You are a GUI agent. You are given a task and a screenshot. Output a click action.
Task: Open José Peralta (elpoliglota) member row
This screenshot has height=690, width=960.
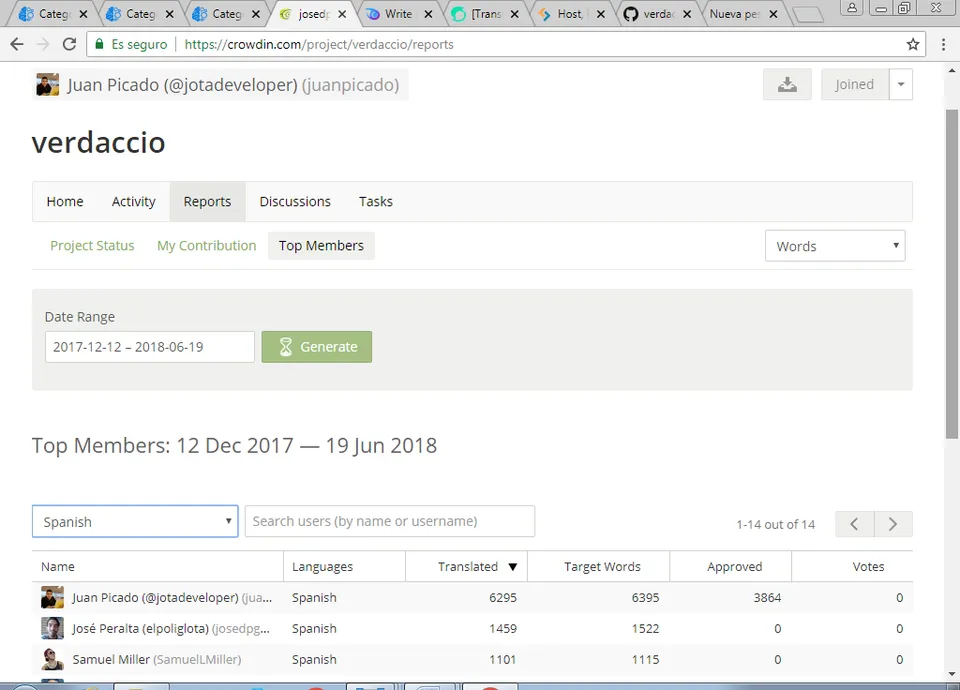(472, 629)
